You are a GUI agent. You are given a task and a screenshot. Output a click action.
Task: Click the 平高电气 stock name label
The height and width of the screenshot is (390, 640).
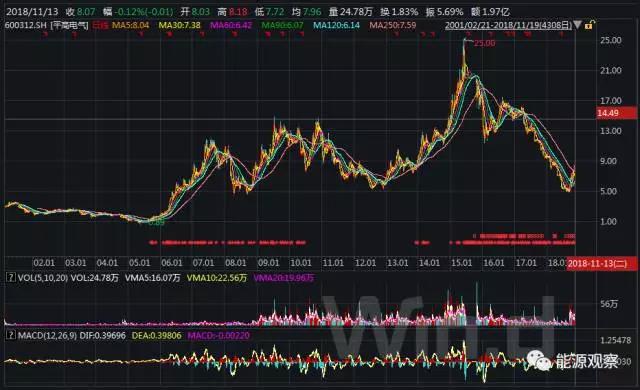pyautogui.click(x=69, y=25)
